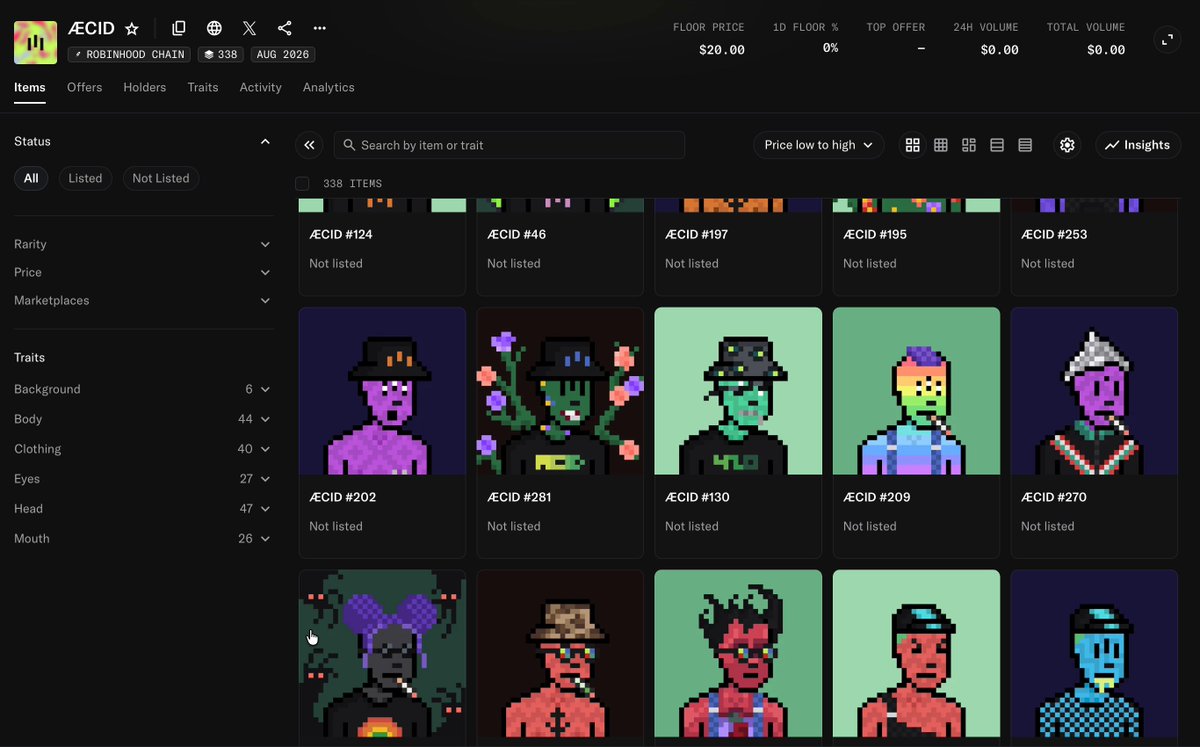The height and width of the screenshot is (747, 1200).
Task: Switch to list view layout
Action: click(997, 145)
